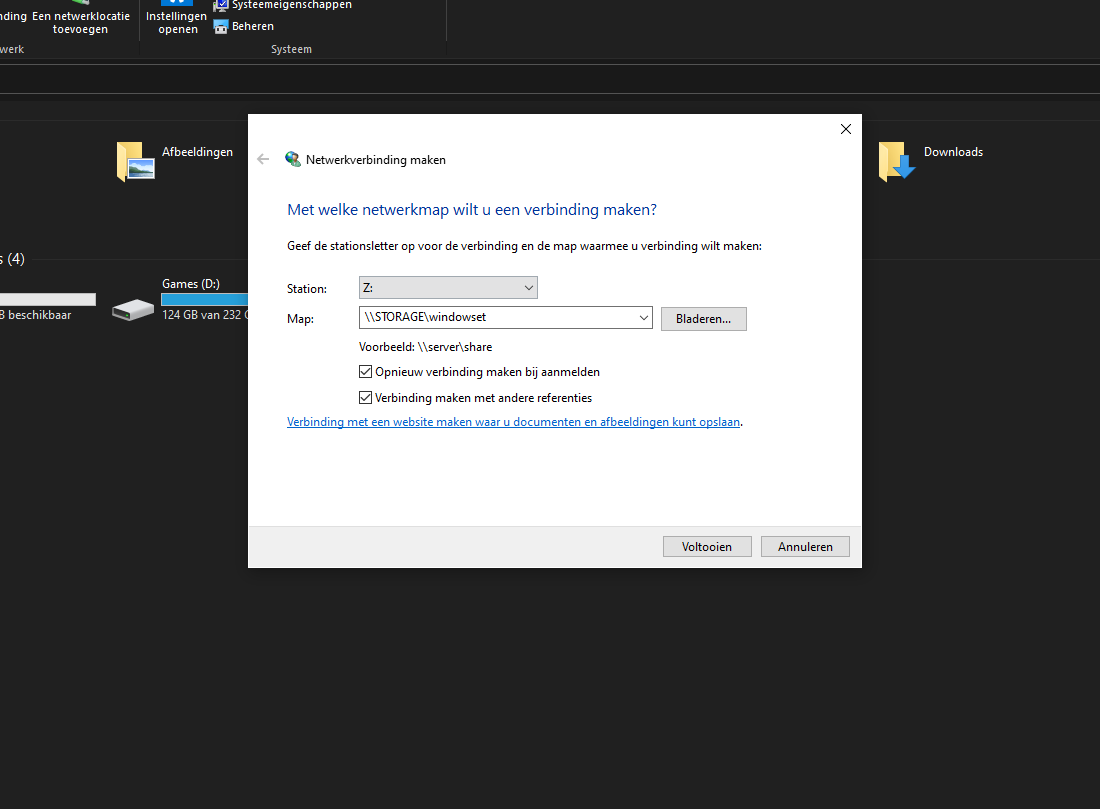Open the Station drive letter dropdown

tap(448, 288)
